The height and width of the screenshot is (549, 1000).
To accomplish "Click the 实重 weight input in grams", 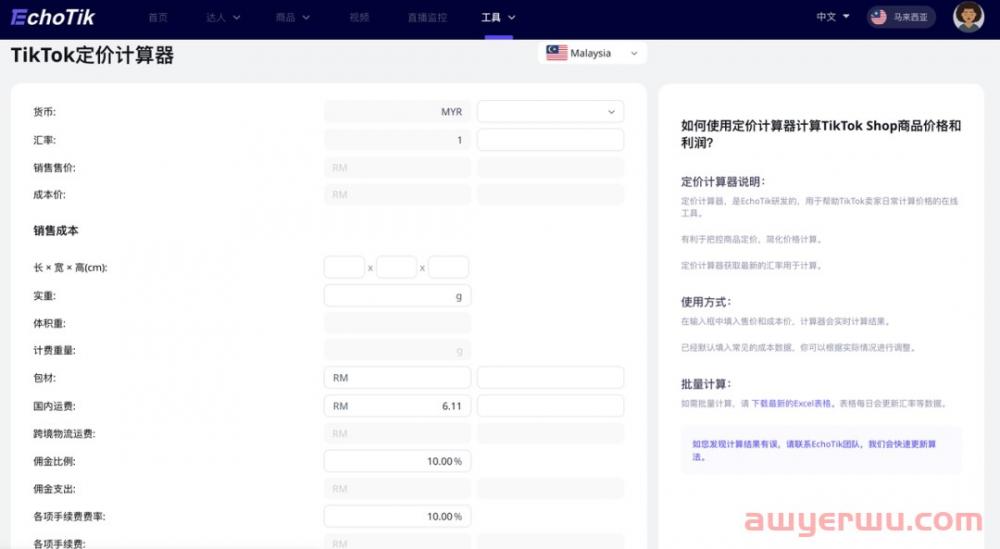I will pyautogui.click(x=397, y=296).
